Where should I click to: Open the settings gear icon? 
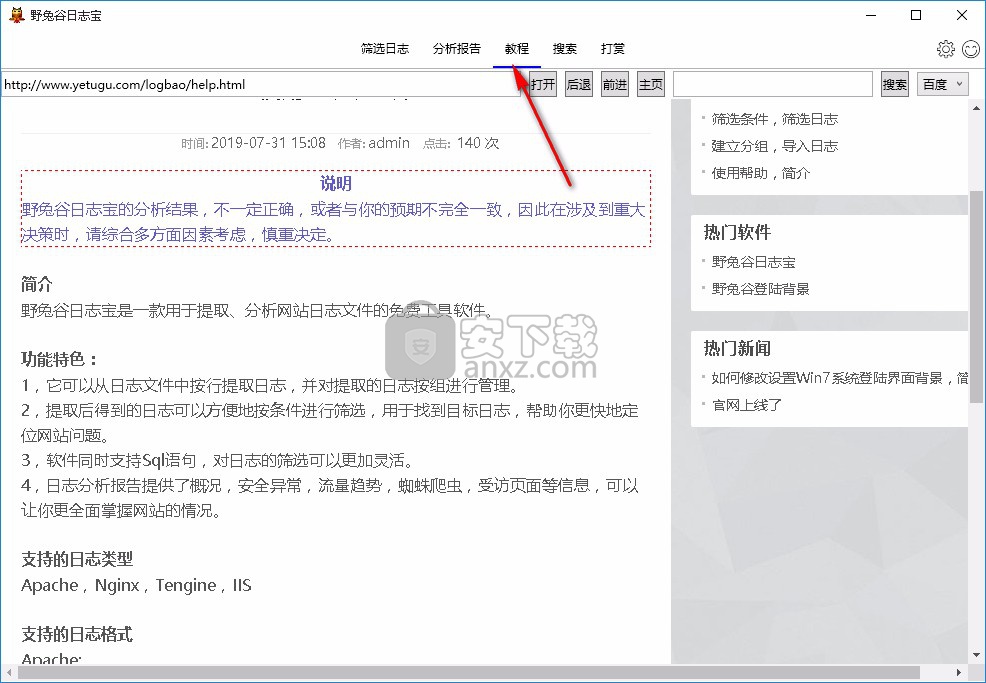pos(945,49)
